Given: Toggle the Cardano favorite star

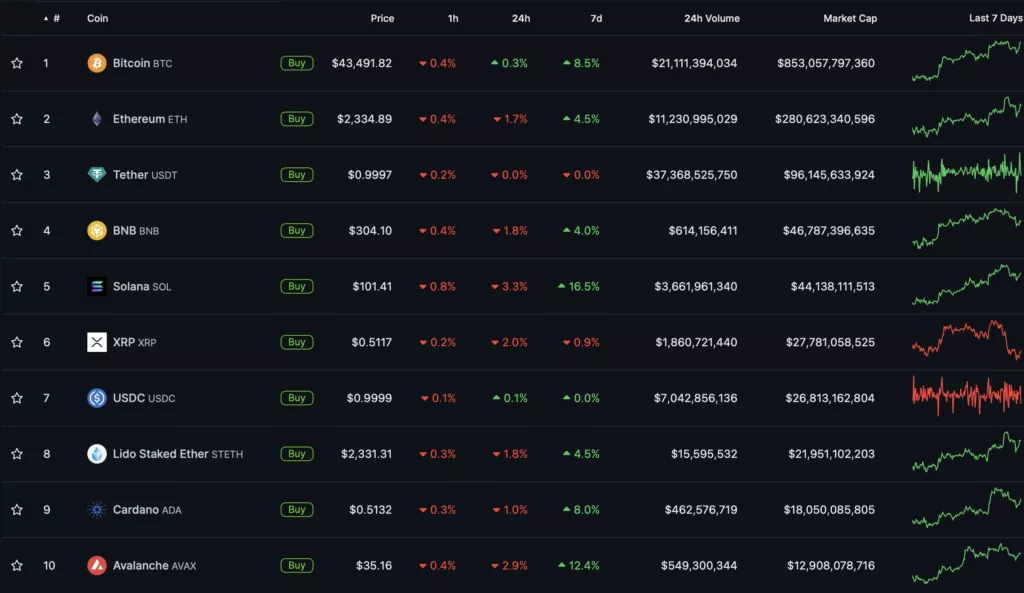Looking at the screenshot, I should coord(17,509).
